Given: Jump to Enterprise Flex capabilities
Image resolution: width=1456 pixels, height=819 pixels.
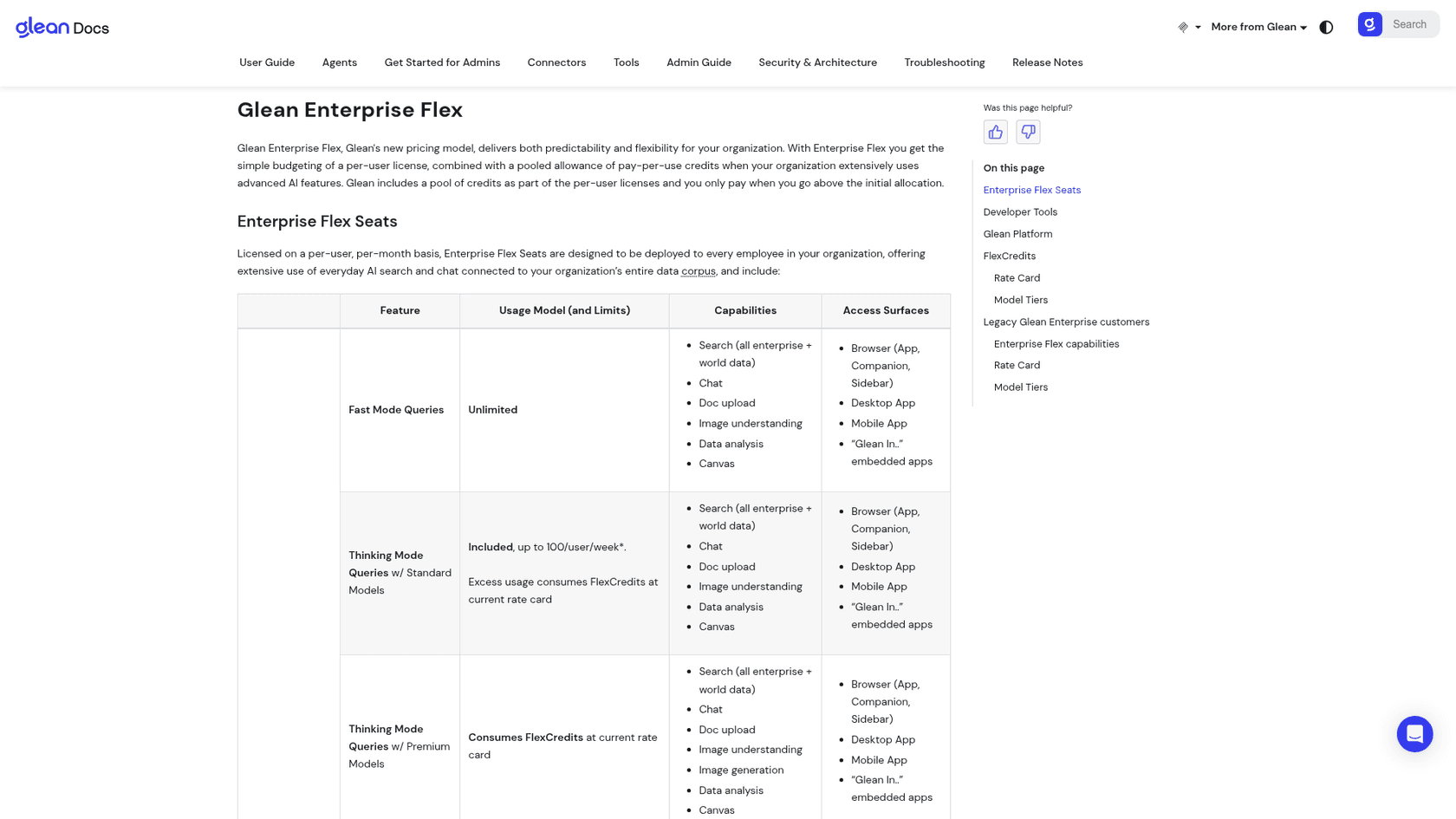Looking at the screenshot, I should click(x=1056, y=344).
